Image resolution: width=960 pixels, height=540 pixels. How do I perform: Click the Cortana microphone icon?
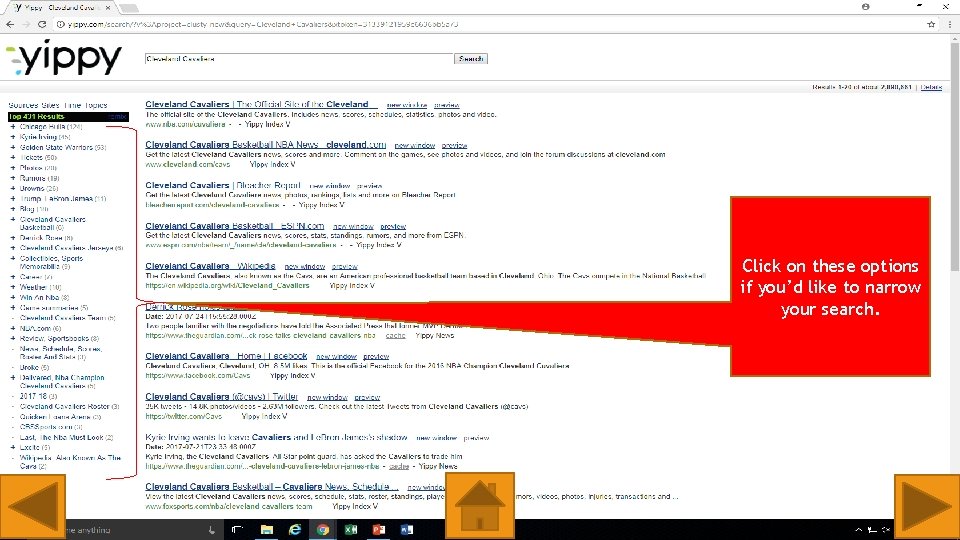tap(212, 530)
